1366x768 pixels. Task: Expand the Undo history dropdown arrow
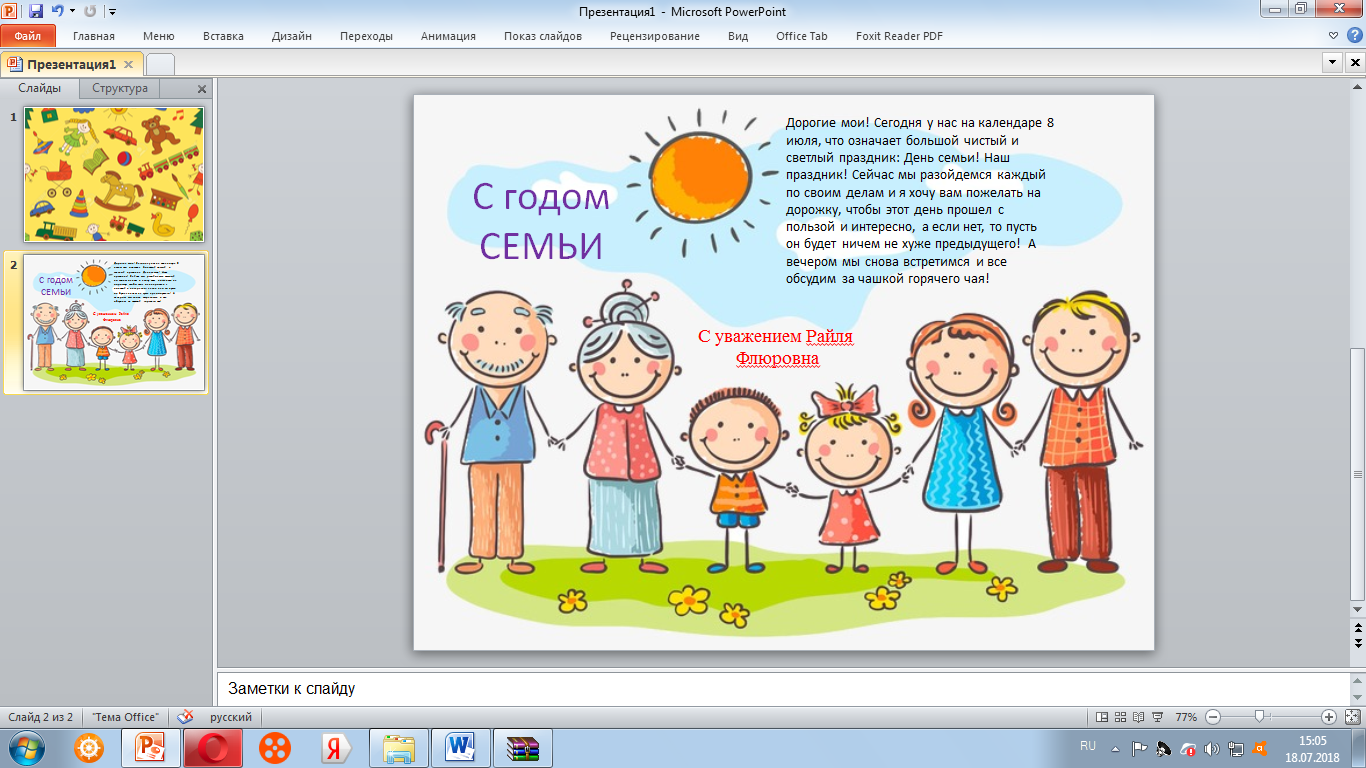72,12
